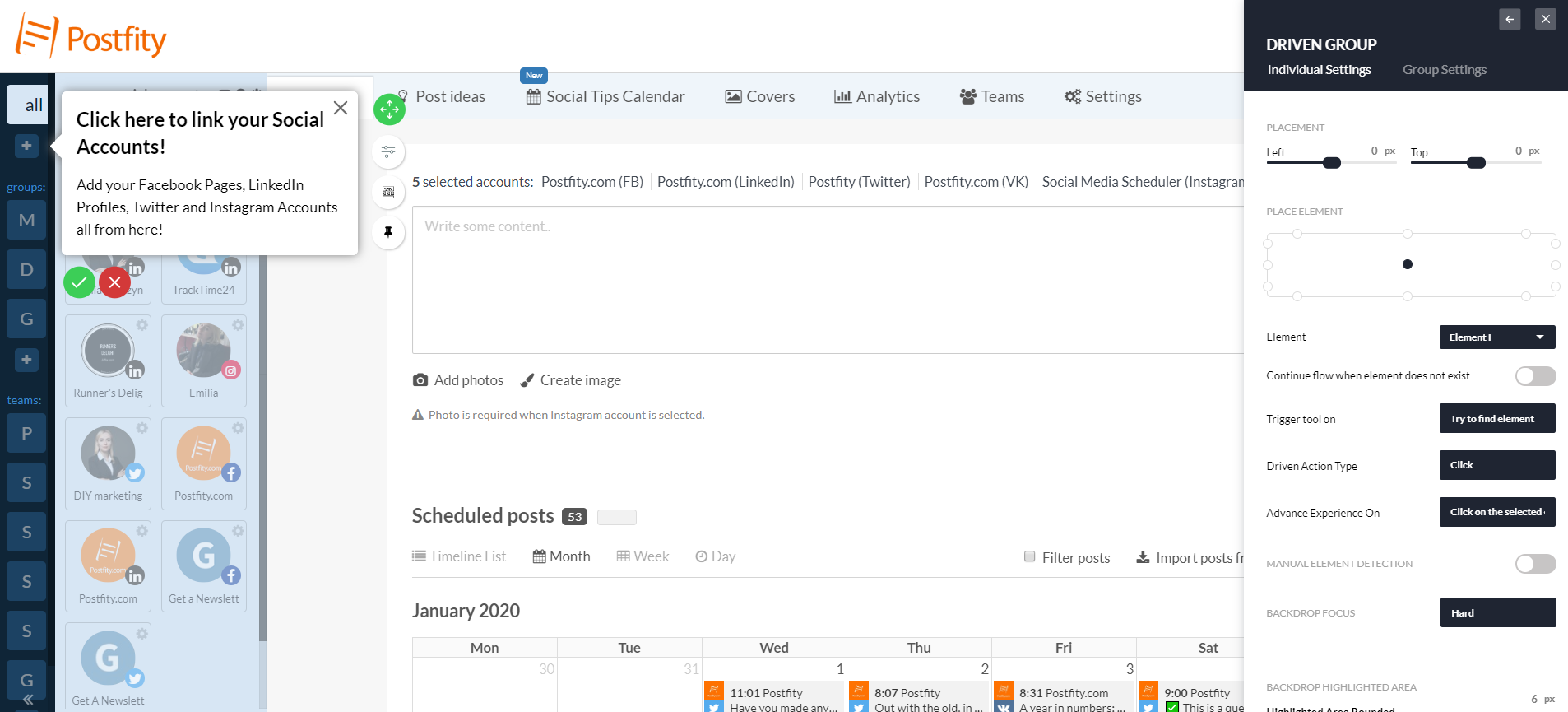Switch to Timeline List view

(459, 556)
